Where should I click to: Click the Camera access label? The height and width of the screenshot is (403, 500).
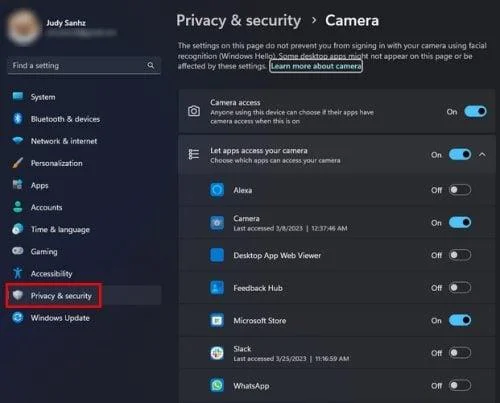tap(235, 102)
